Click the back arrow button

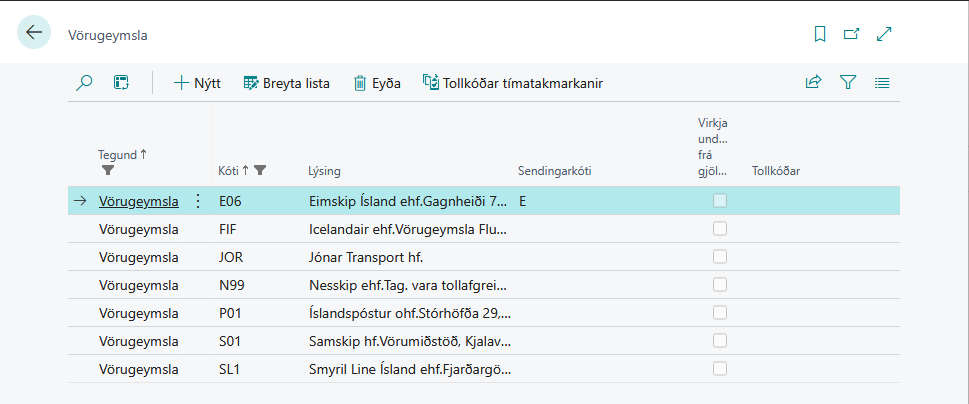[x=34, y=33]
